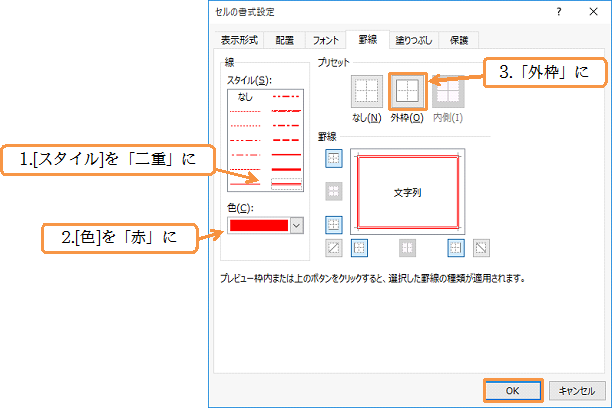612x408 pixels.
Task: Switch to the 塗りつぶし tab
Action: pyautogui.click(x=410, y=40)
